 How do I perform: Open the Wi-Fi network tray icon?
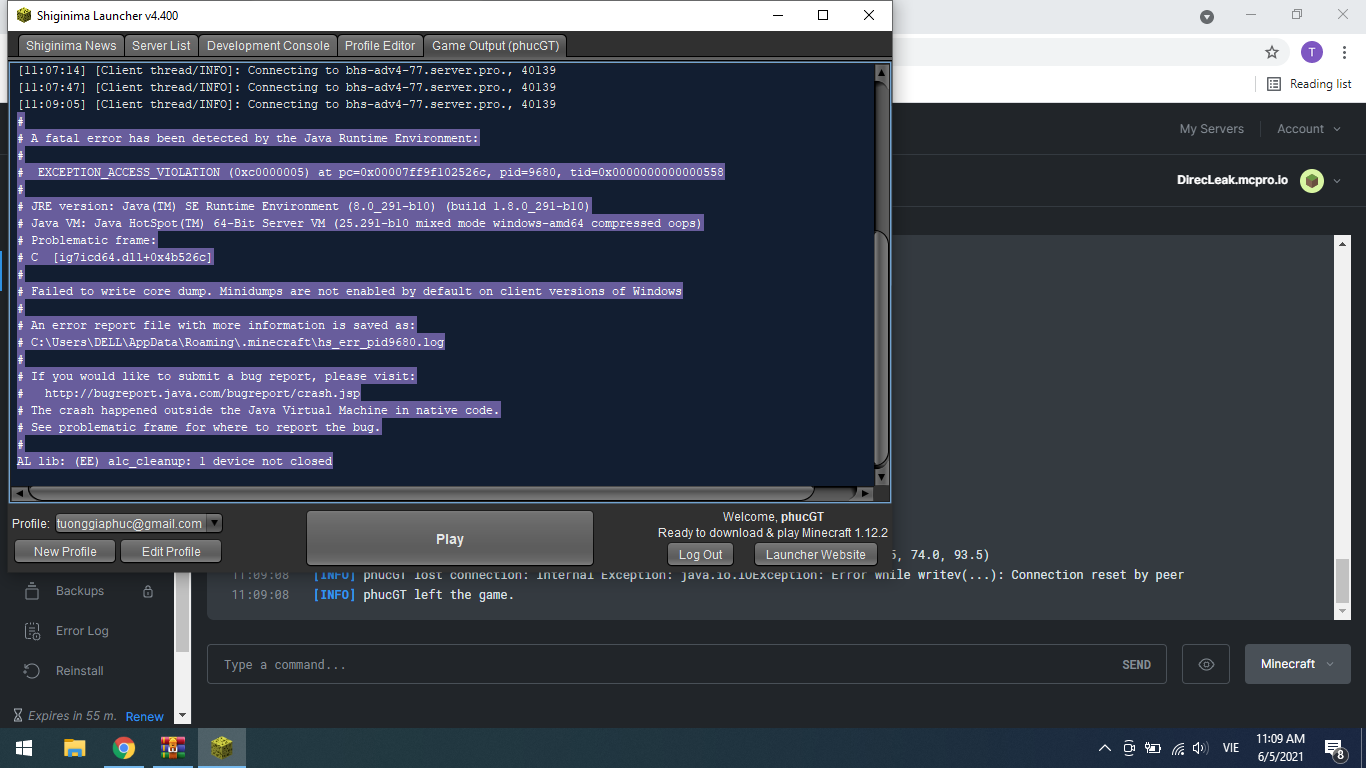(1178, 748)
